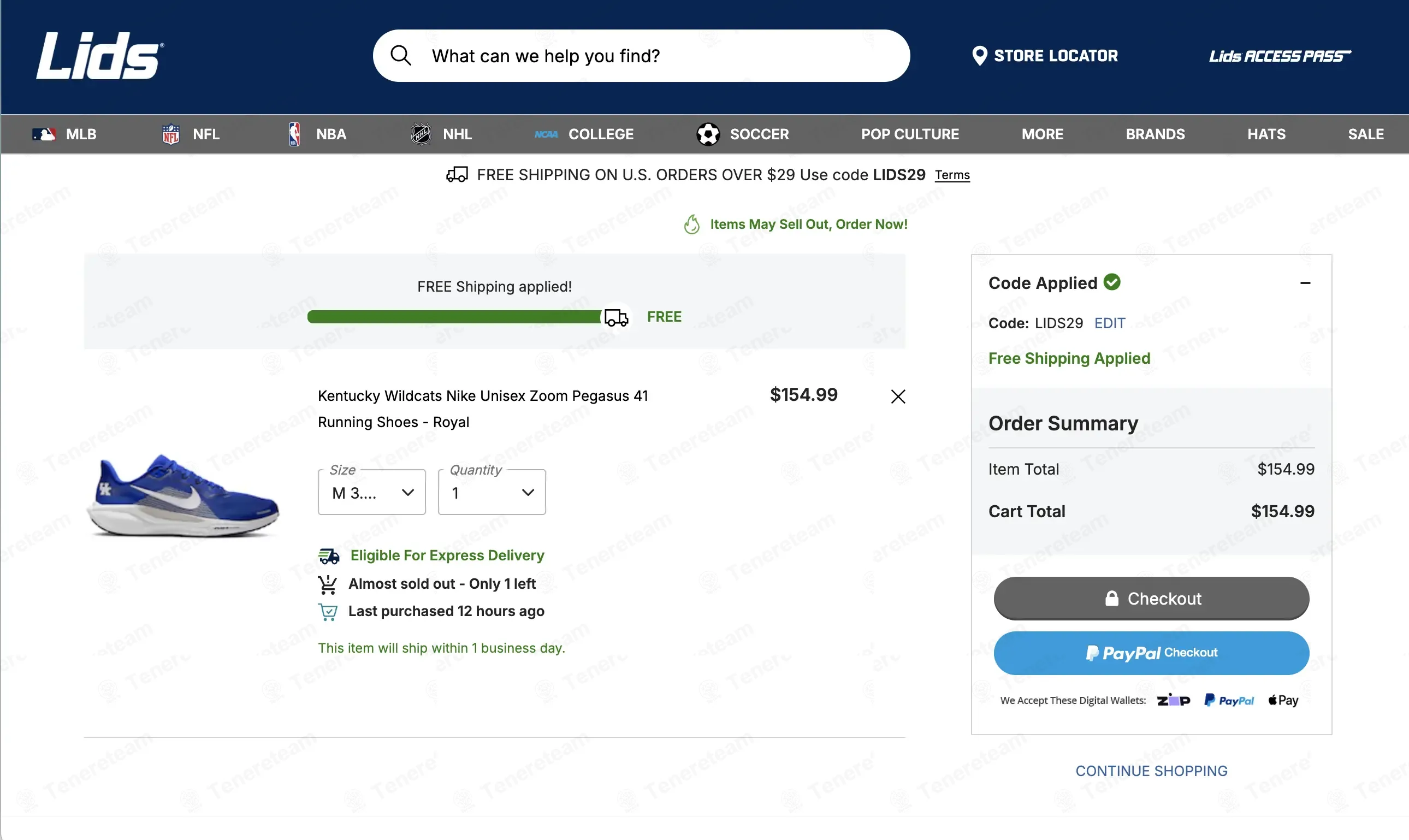
Task: Click the express delivery truck icon
Action: click(329, 556)
